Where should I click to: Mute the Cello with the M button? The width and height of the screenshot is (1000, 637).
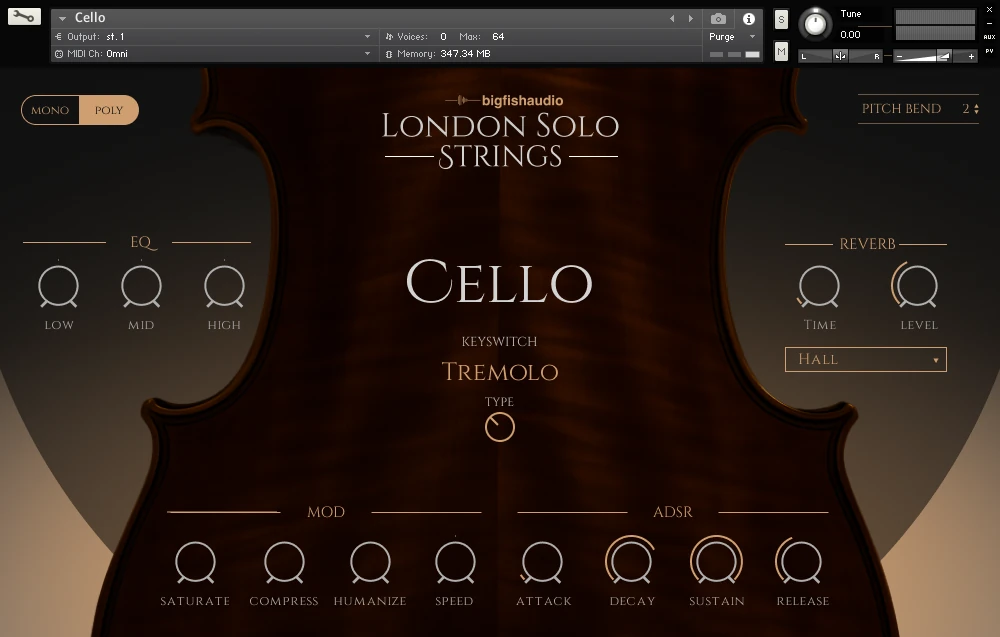point(780,51)
